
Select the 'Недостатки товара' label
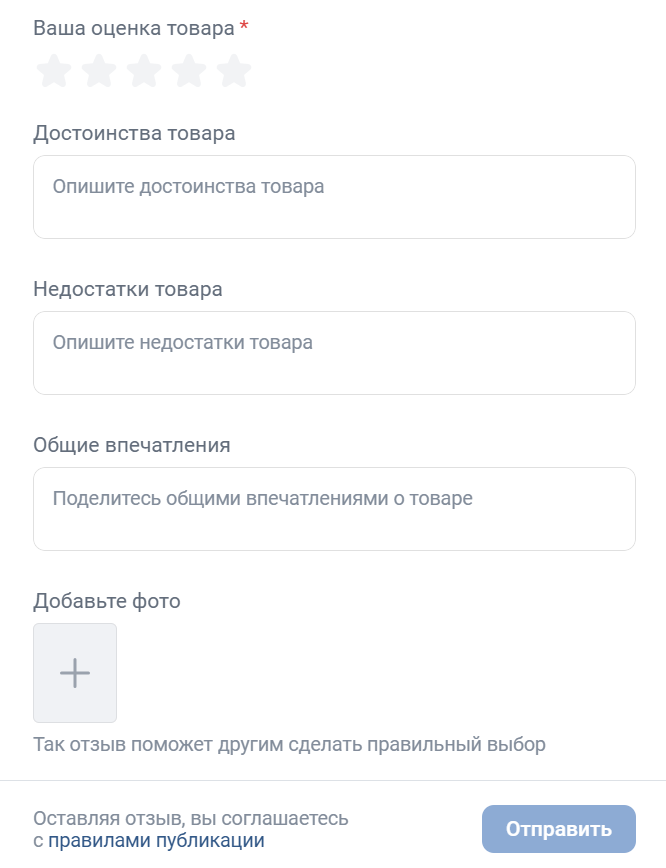click(128, 289)
